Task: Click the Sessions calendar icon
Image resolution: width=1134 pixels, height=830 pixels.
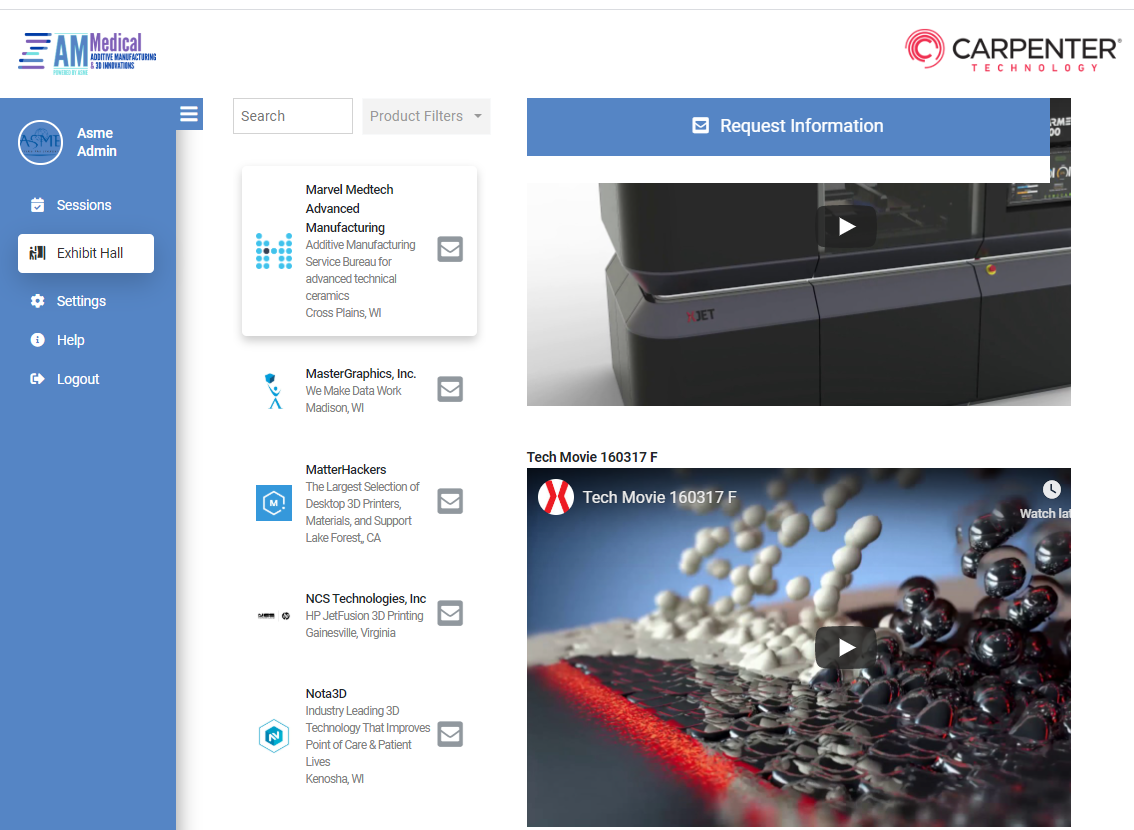Action: coord(38,205)
